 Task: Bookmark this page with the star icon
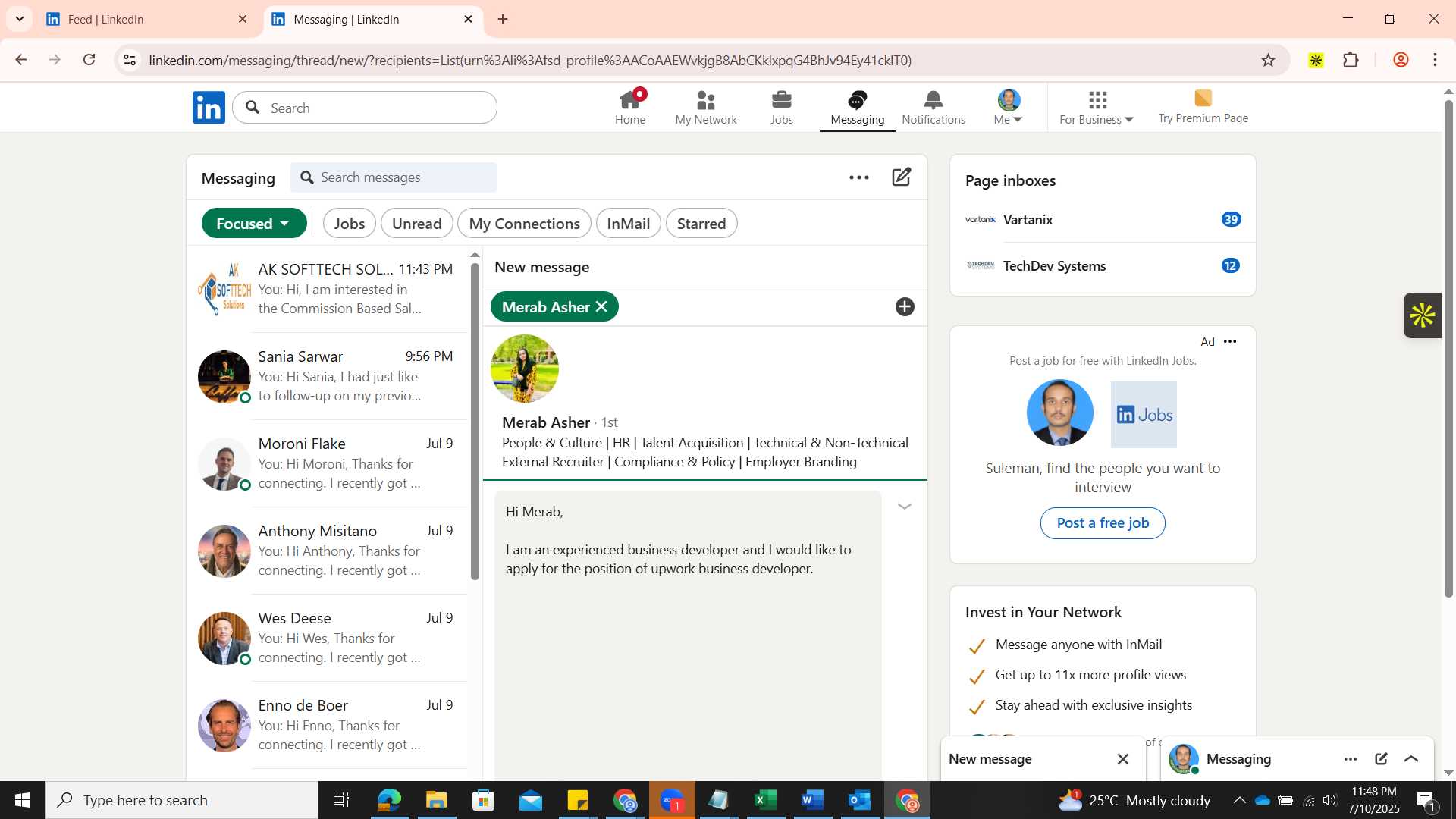pyautogui.click(x=1269, y=60)
